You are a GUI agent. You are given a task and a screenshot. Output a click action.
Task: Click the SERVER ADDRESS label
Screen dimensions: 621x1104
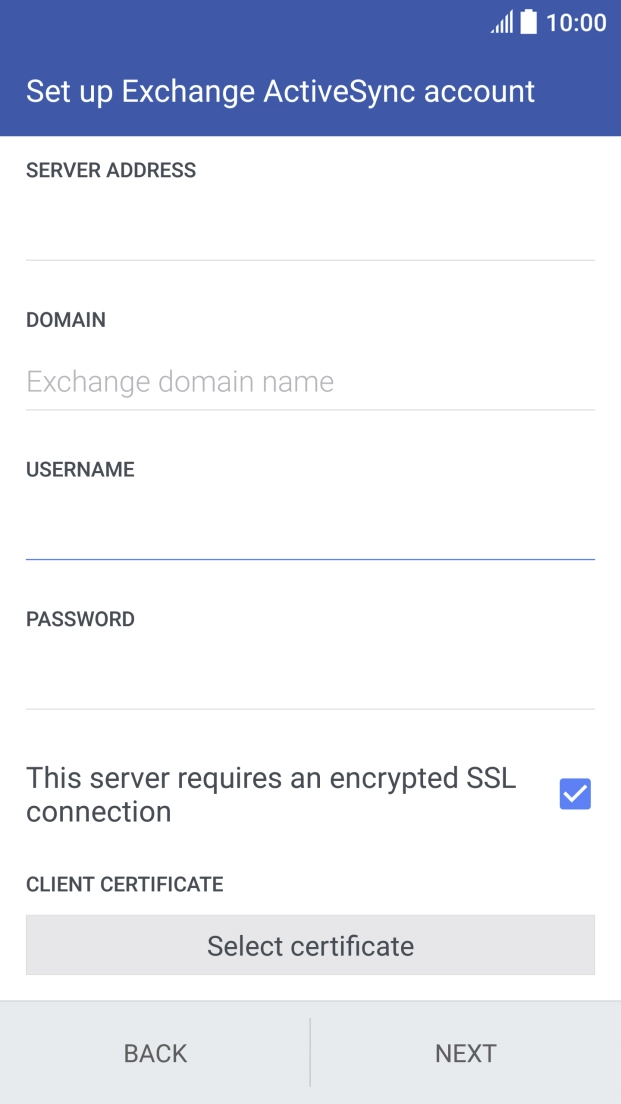[111, 170]
